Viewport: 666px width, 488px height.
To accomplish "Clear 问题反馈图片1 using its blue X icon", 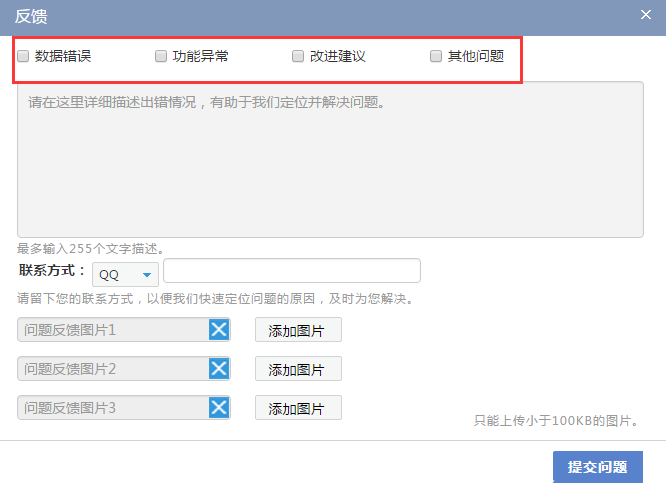I will click(x=219, y=330).
